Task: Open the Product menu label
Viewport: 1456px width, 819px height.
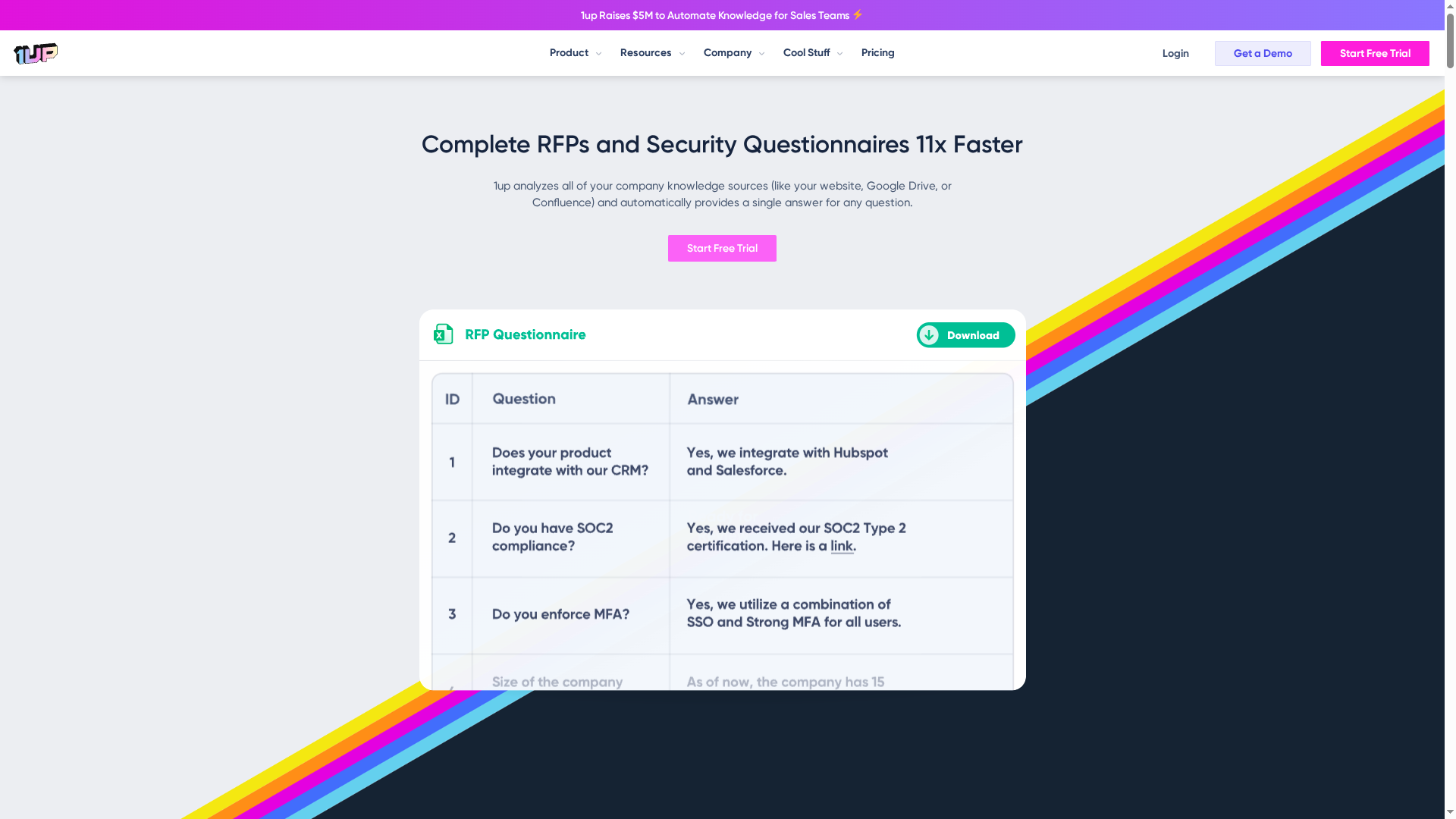Action: click(569, 52)
